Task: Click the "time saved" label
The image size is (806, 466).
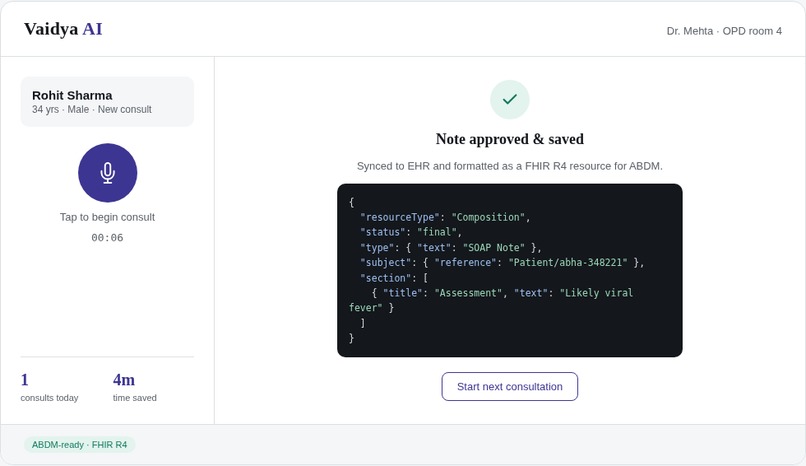Action: point(135,398)
